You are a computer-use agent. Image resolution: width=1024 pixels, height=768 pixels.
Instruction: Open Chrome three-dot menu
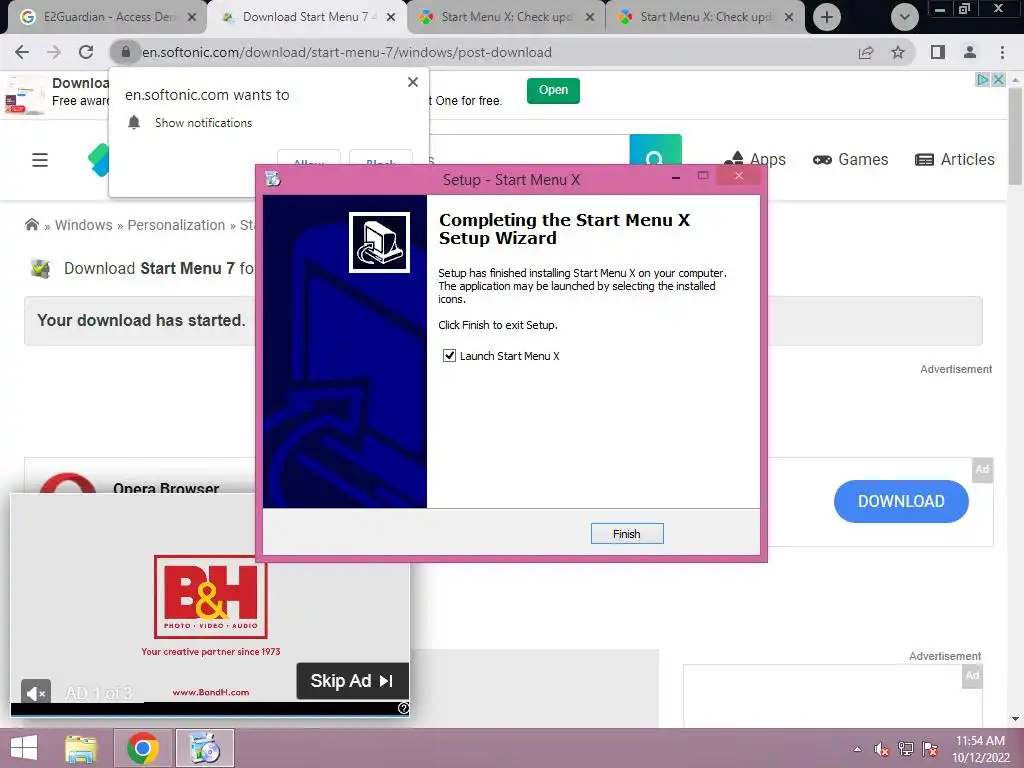click(x=1002, y=52)
